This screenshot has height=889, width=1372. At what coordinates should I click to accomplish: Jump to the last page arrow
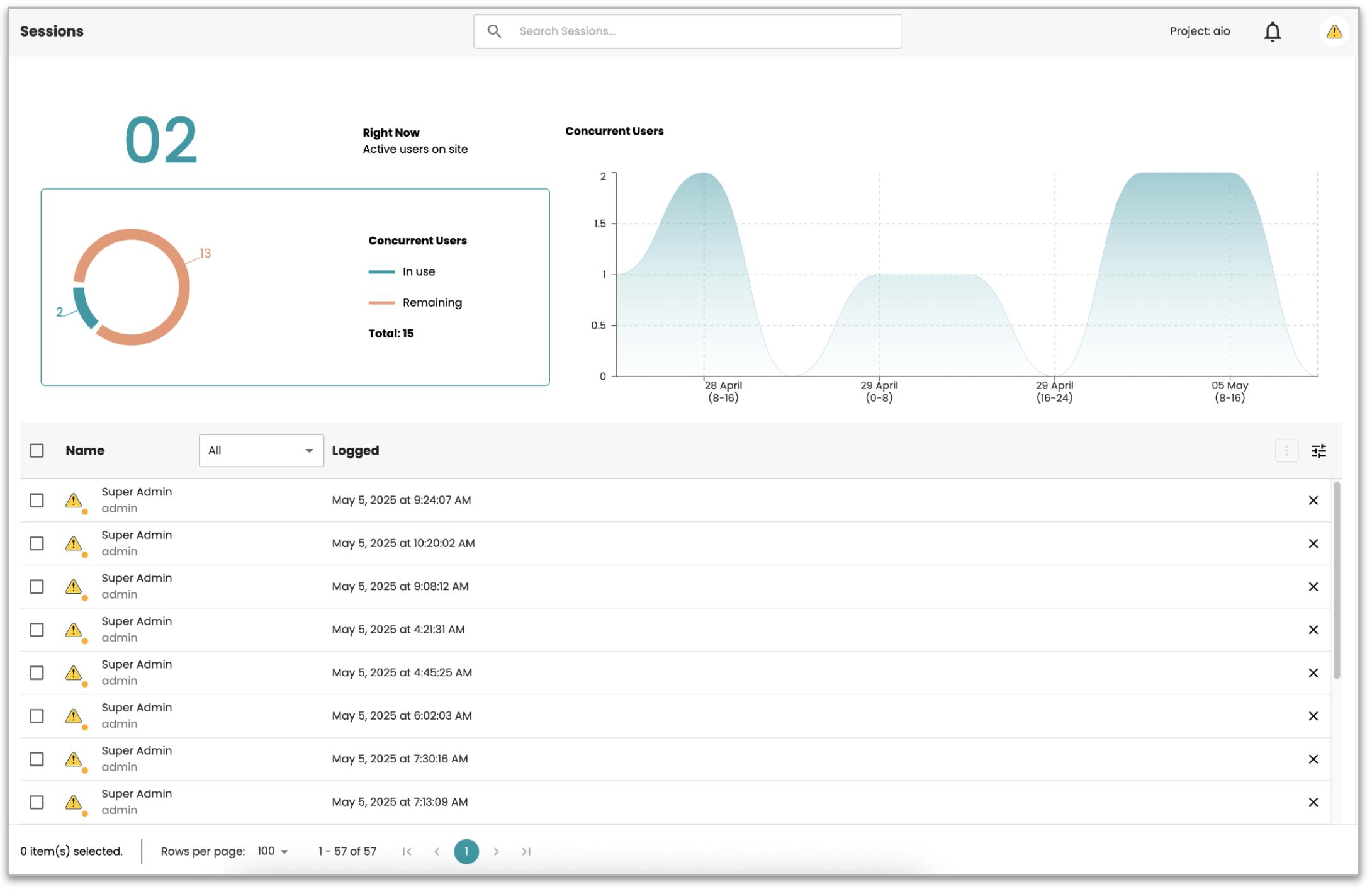click(526, 851)
